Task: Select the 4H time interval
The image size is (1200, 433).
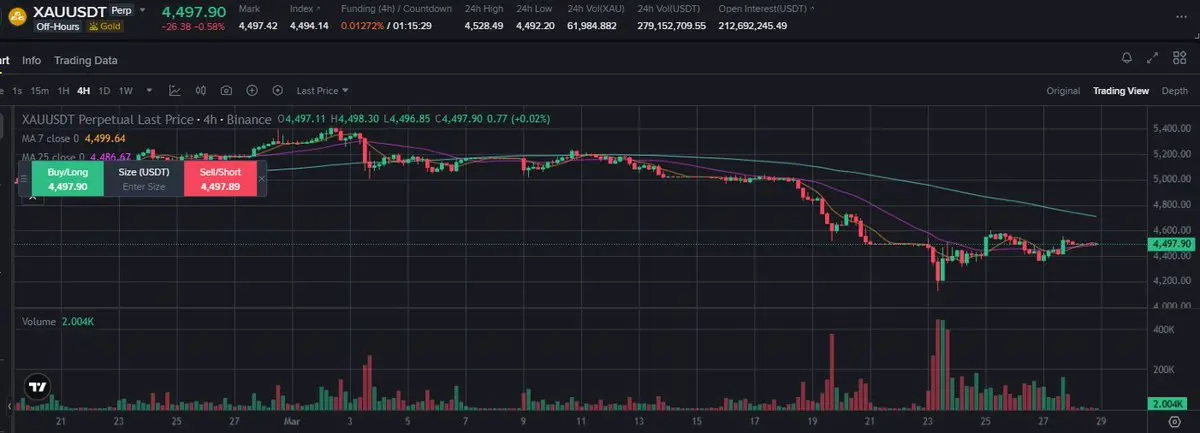Action: pos(83,90)
